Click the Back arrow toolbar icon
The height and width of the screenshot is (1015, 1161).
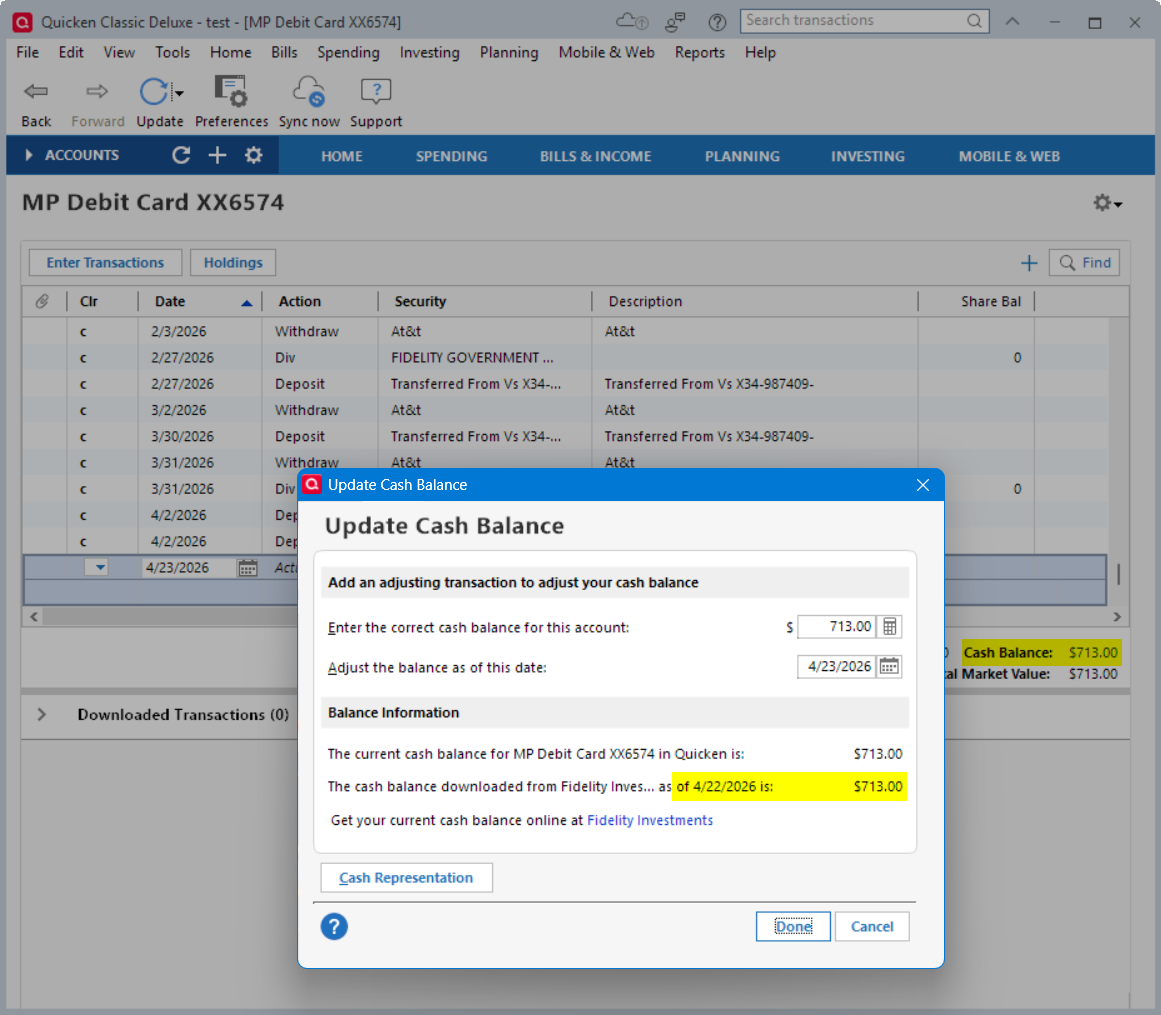(36, 91)
